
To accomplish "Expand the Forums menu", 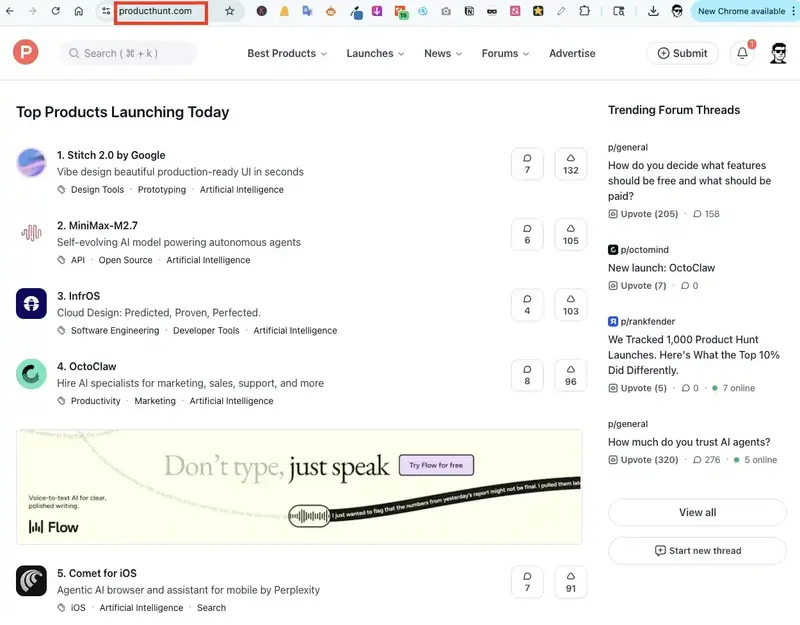I will coord(505,53).
